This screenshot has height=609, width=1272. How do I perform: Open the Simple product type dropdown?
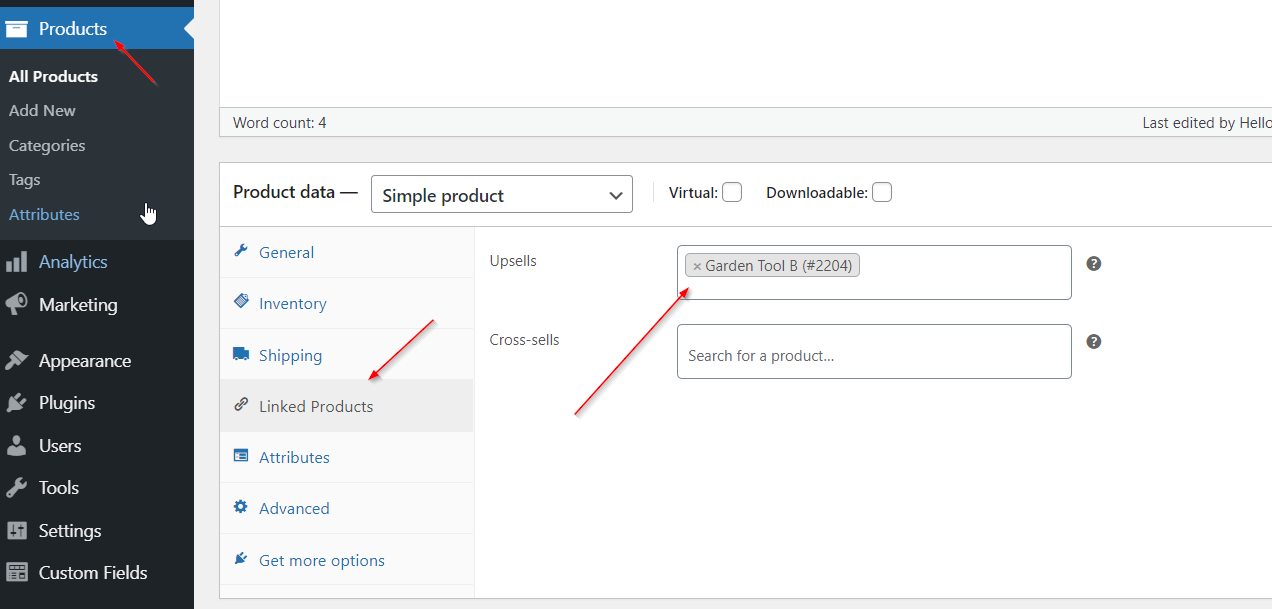pos(501,195)
